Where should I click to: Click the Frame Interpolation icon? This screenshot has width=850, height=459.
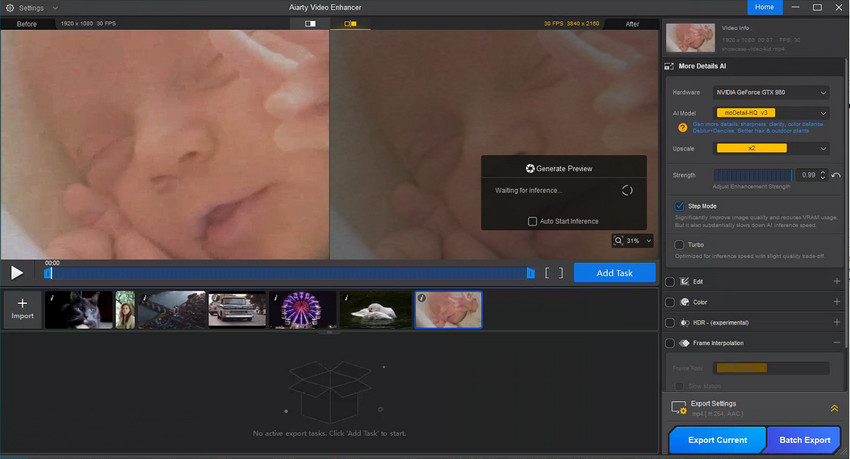684,343
